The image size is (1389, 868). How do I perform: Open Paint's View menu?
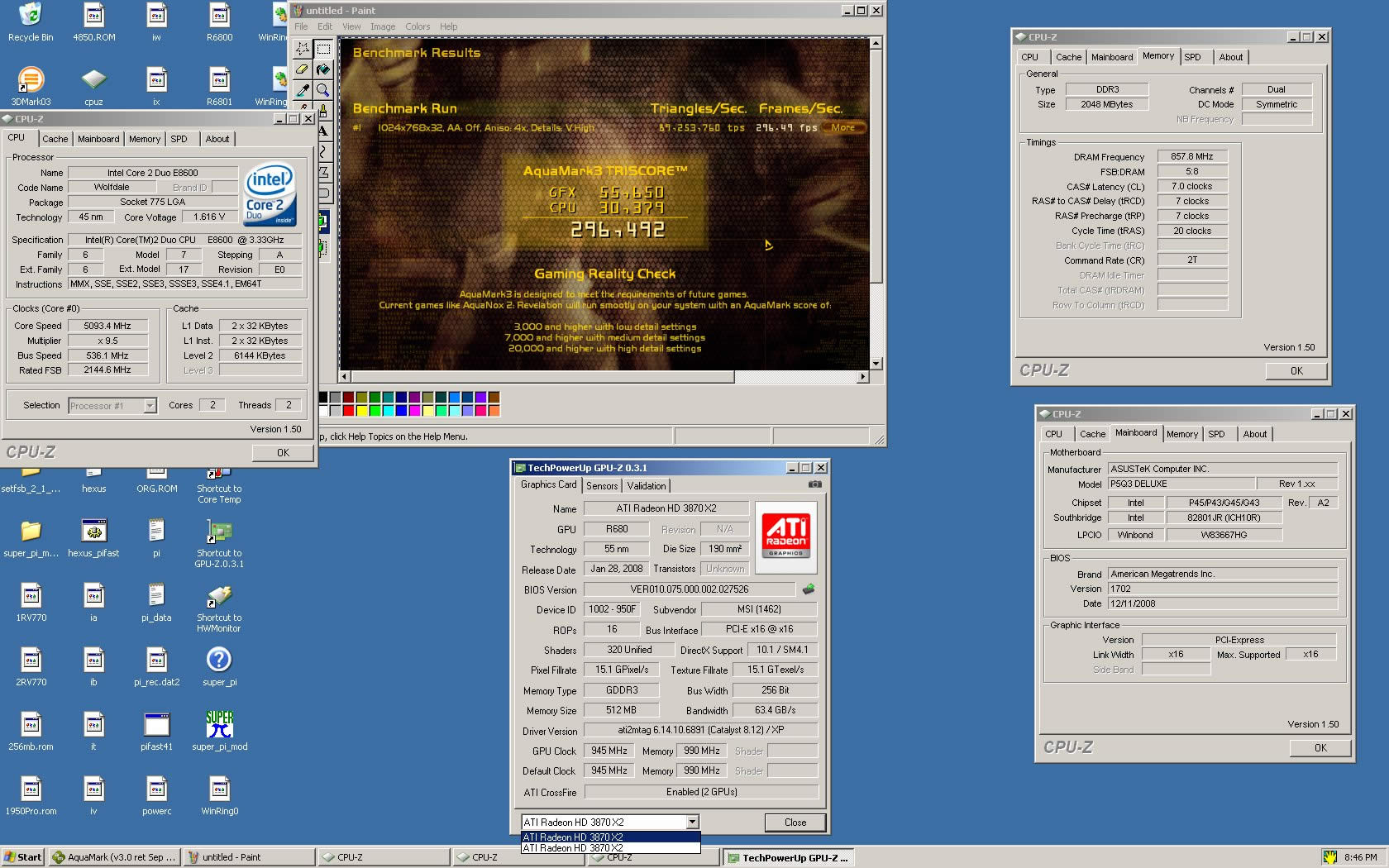click(351, 26)
